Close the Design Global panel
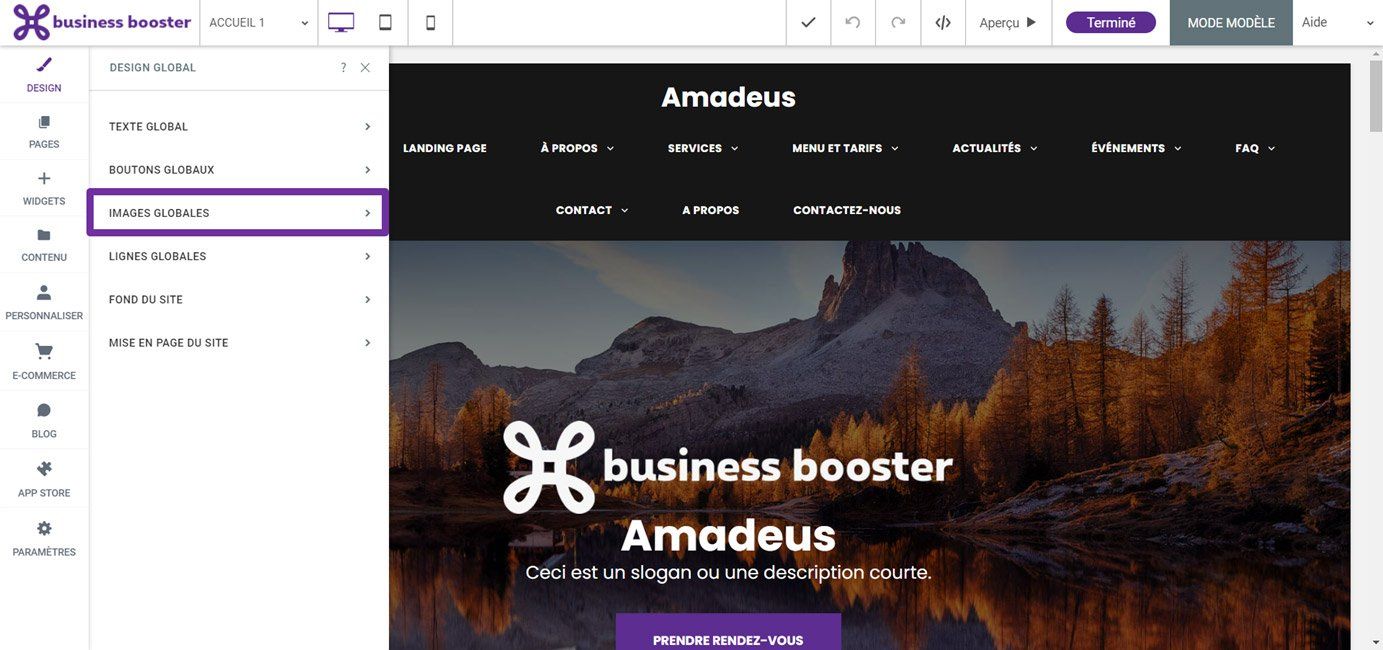The width and height of the screenshot is (1383, 650). (x=365, y=68)
